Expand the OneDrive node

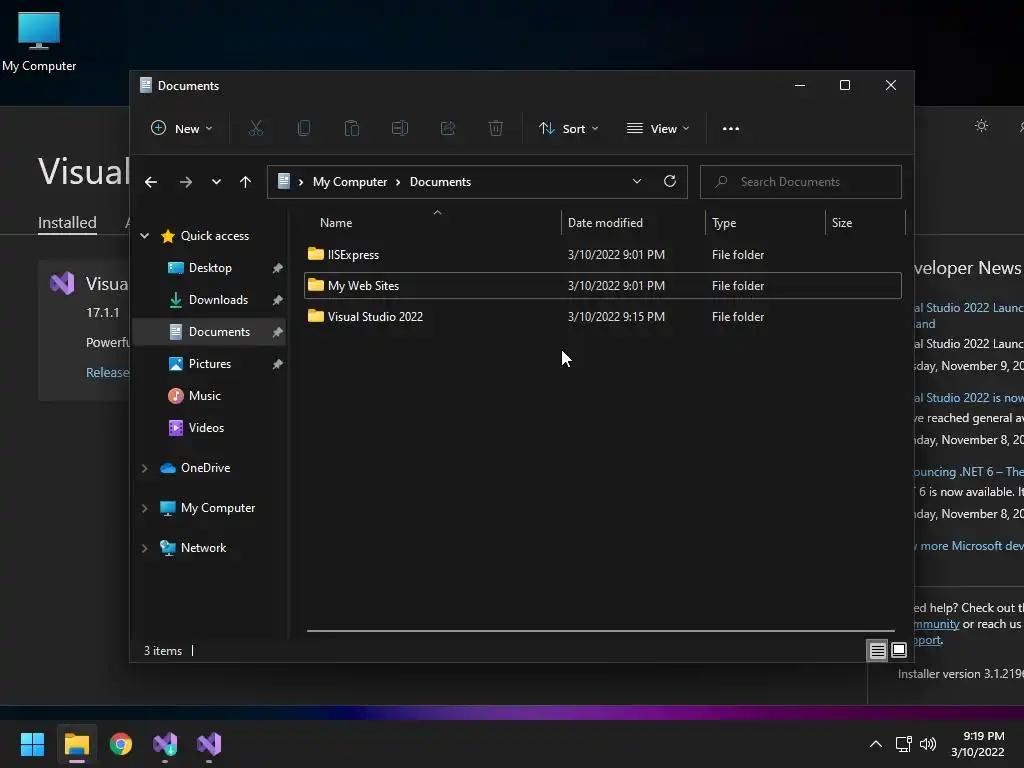coord(144,468)
